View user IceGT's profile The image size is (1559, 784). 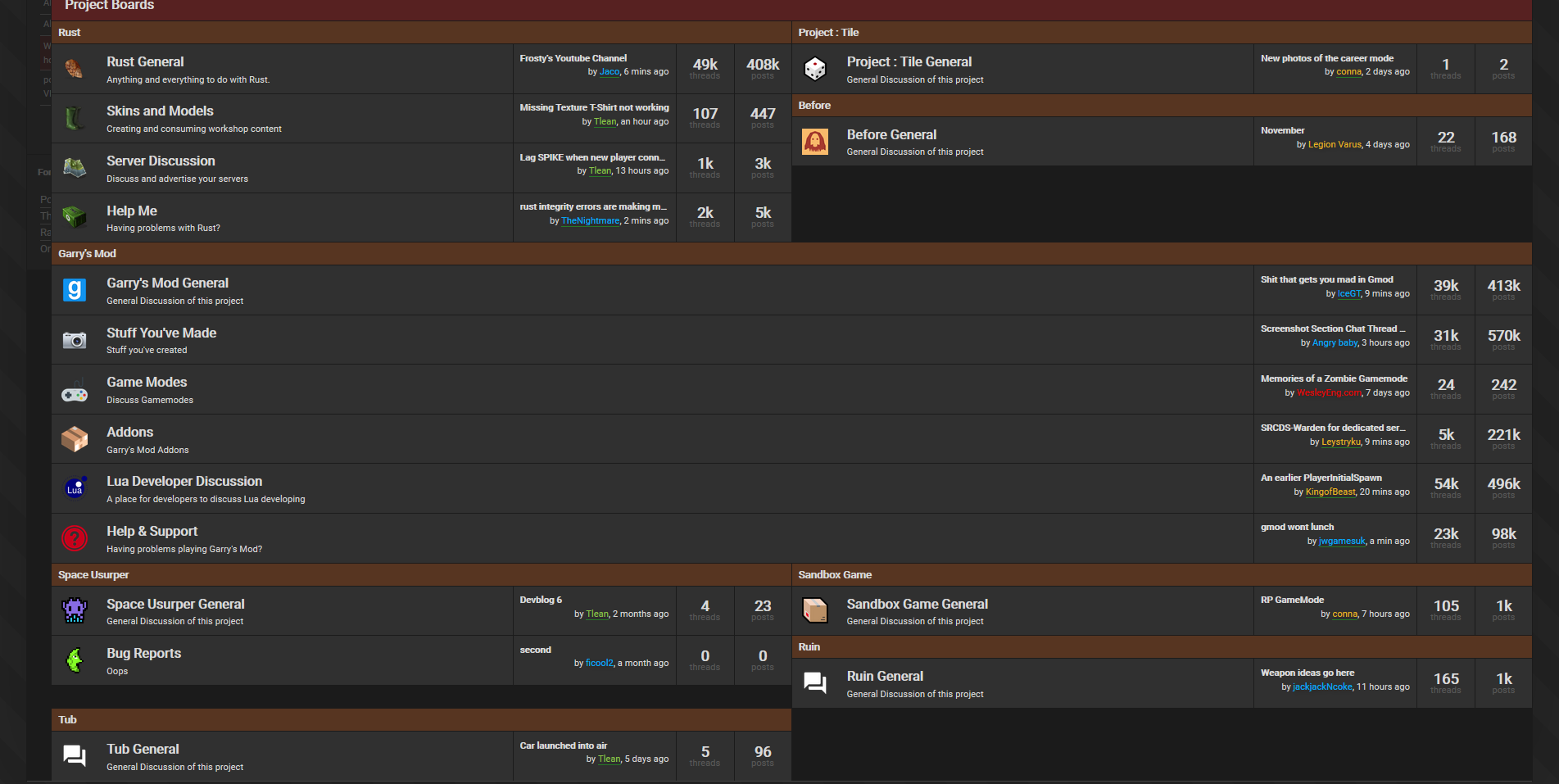coord(1349,294)
